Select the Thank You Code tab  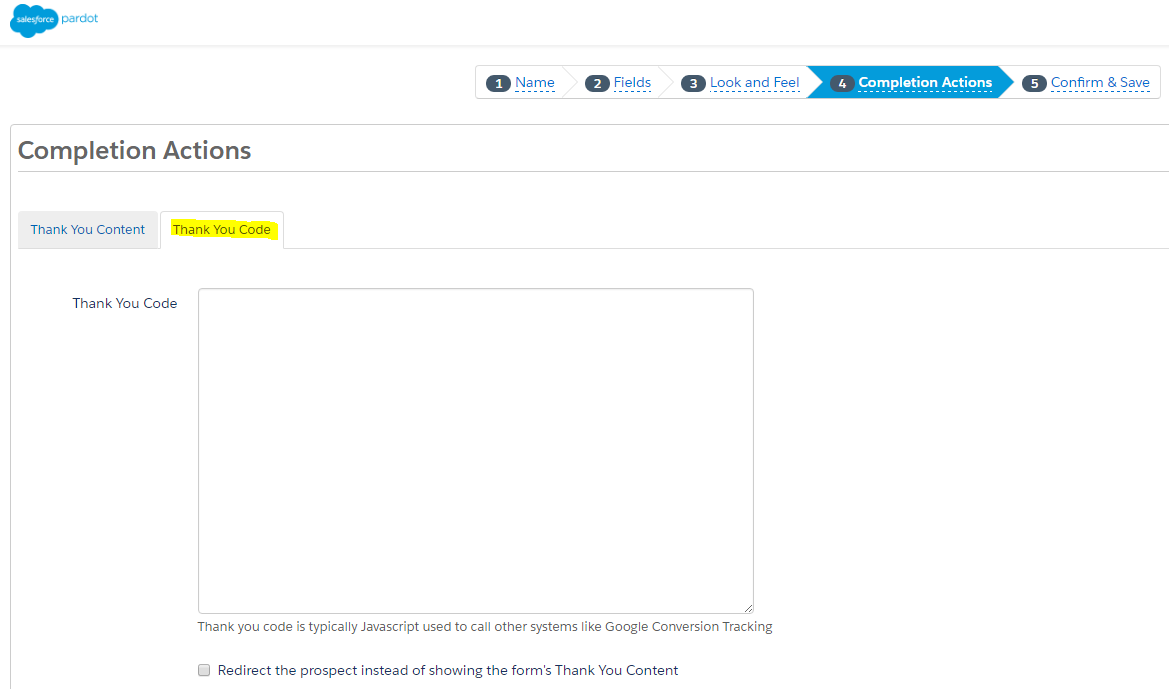222,230
